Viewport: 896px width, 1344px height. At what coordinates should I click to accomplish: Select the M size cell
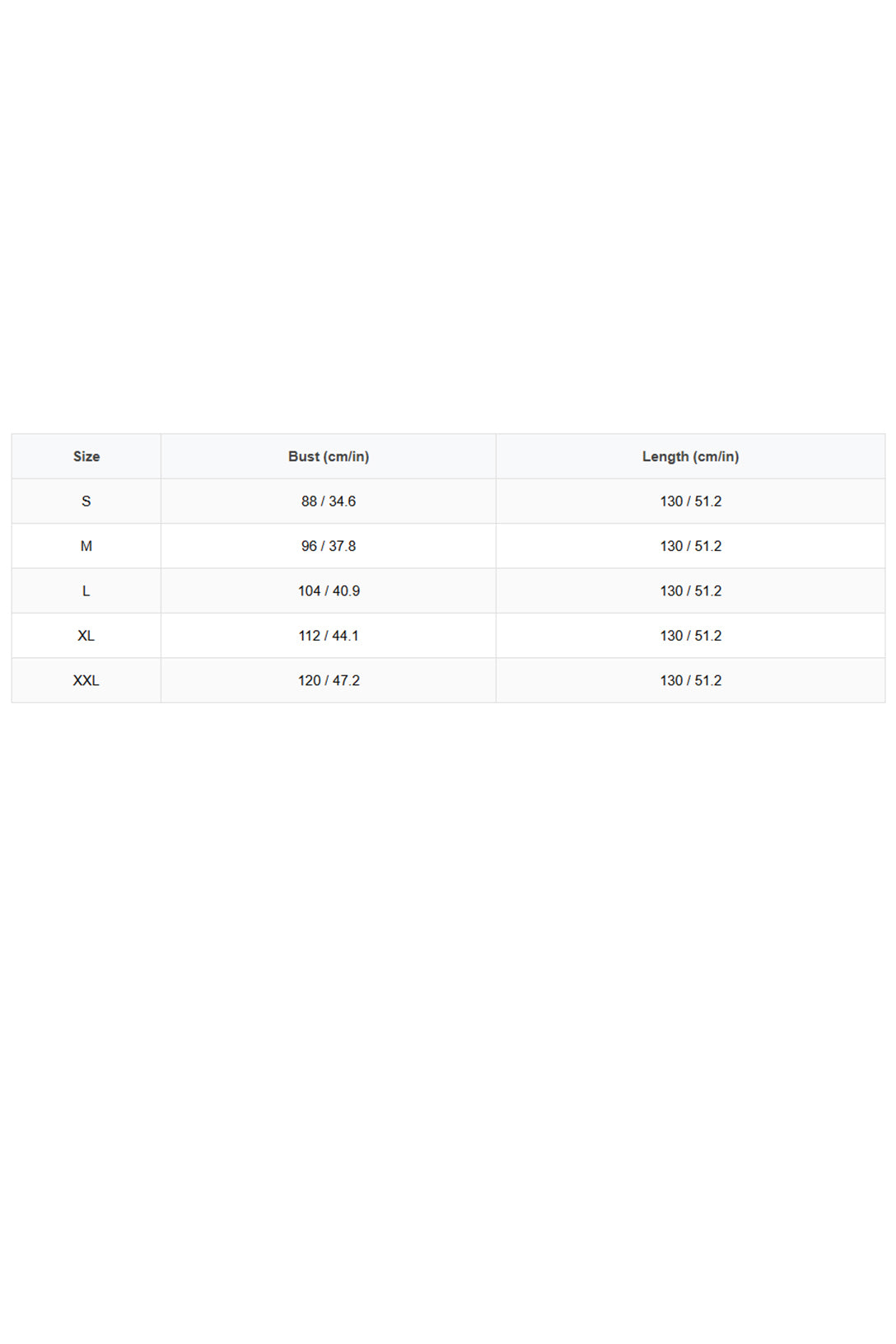[86, 546]
